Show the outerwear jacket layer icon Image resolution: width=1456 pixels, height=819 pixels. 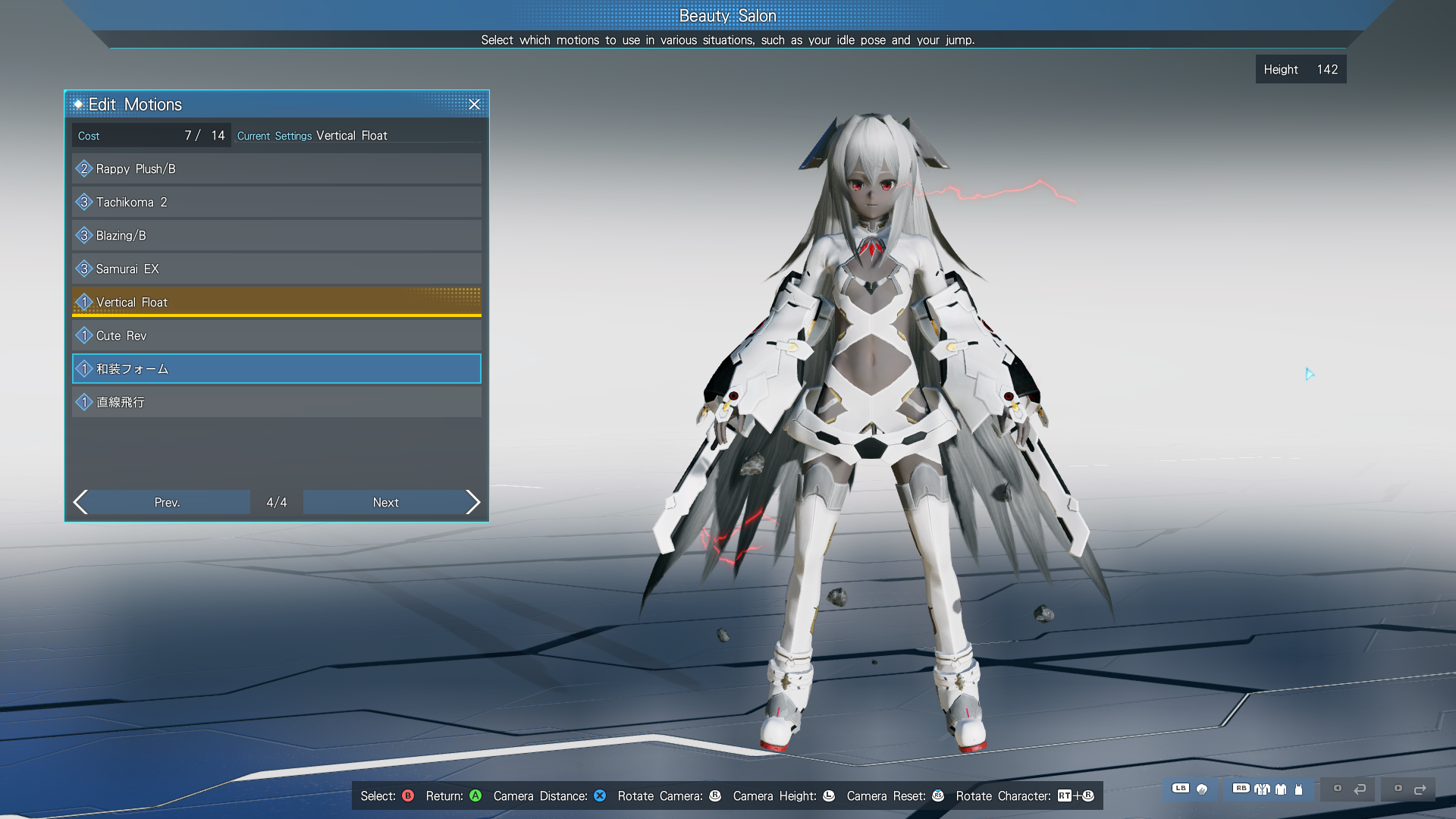(1262, 789)
